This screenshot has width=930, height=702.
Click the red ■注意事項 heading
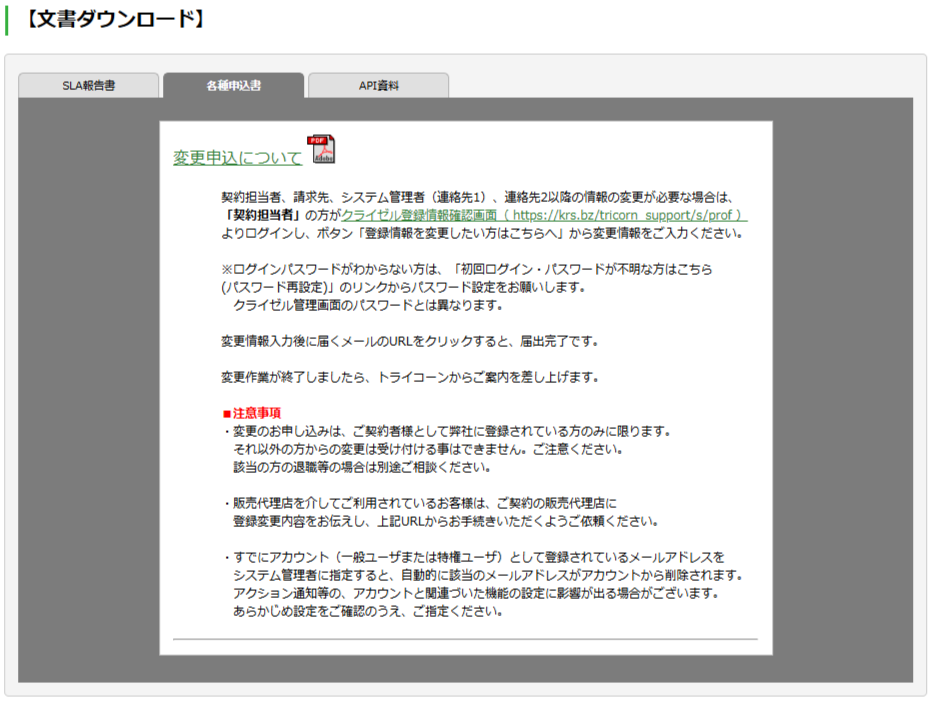coord(251,413)
